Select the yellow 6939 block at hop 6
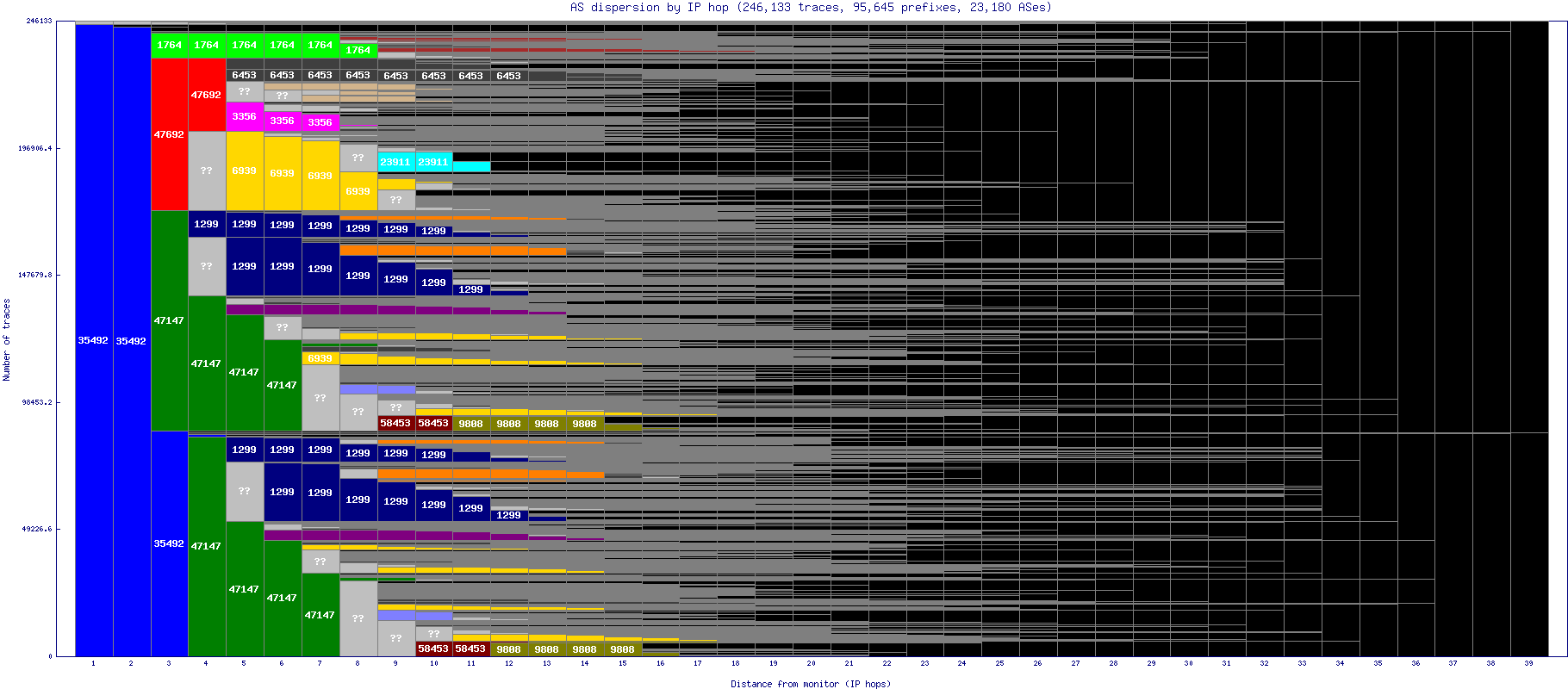Viewport: 1568px width, 689px height. click(283, 173)
